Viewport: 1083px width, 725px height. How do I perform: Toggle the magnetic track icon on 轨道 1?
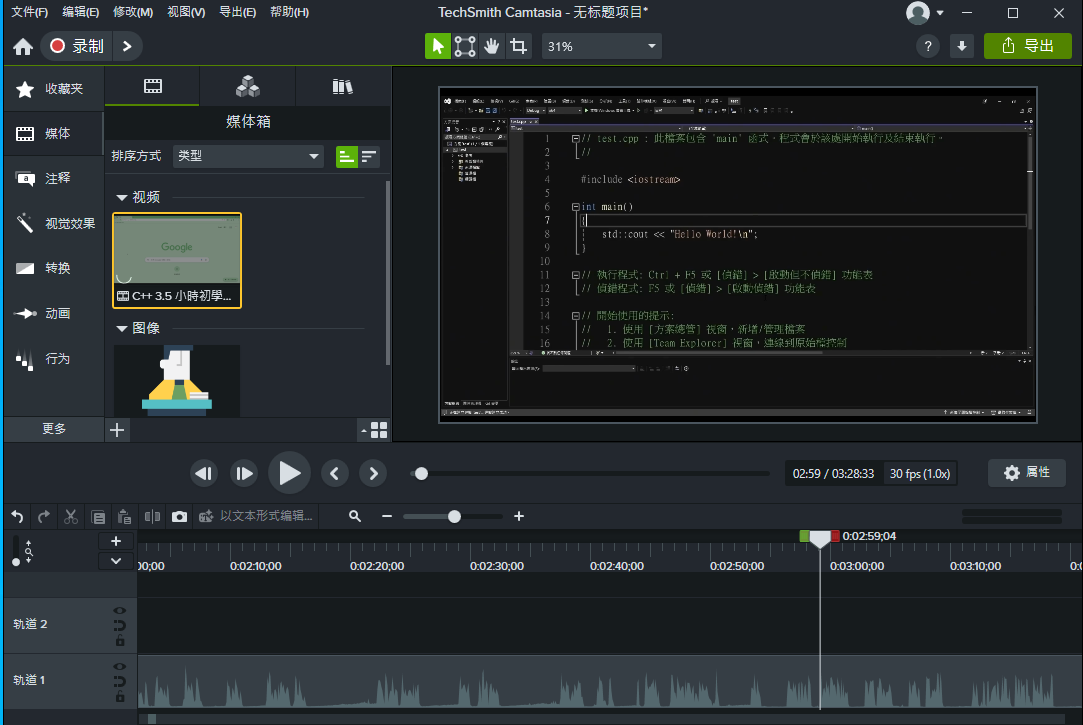[120, 681]
